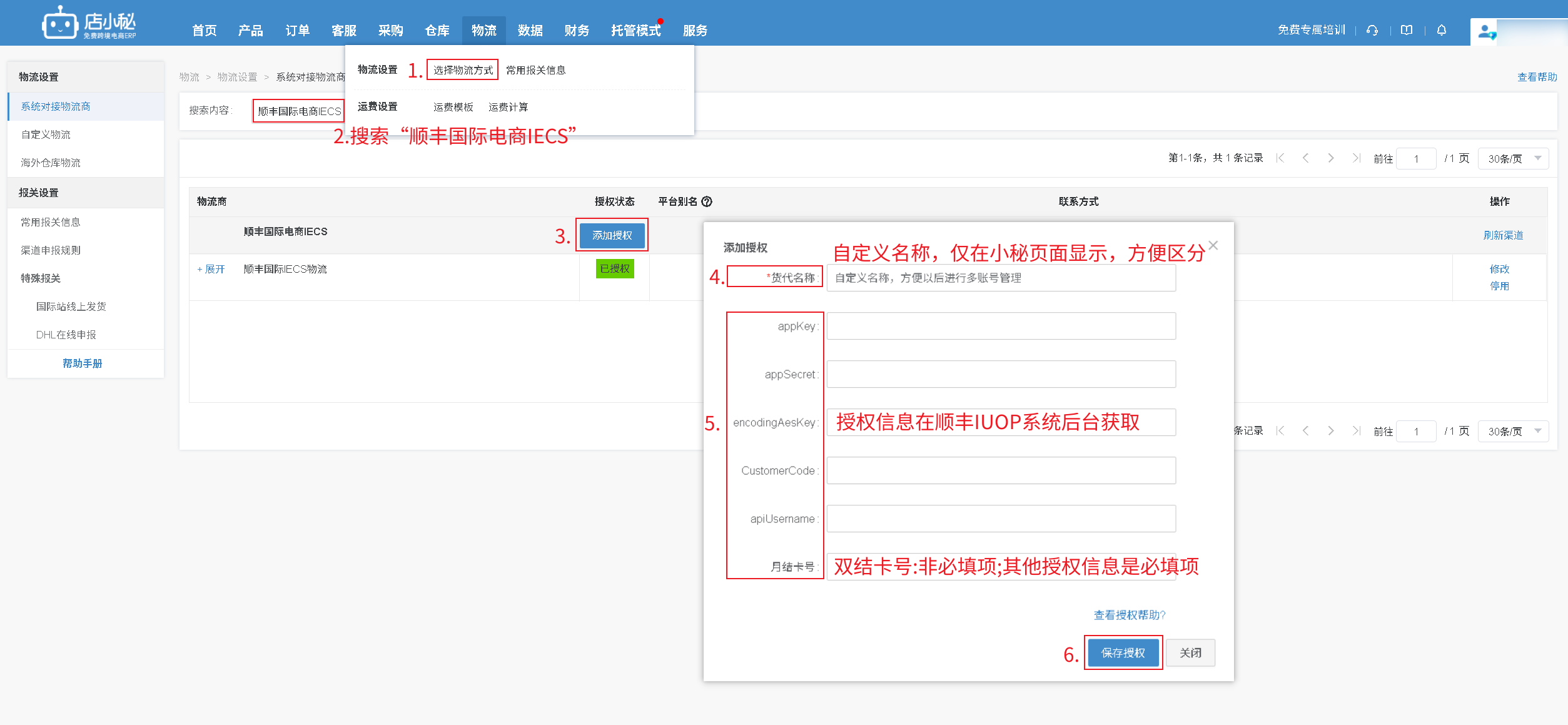Open the help book icon in header
Screen dimensions: 1568x725
[1407, 30]
